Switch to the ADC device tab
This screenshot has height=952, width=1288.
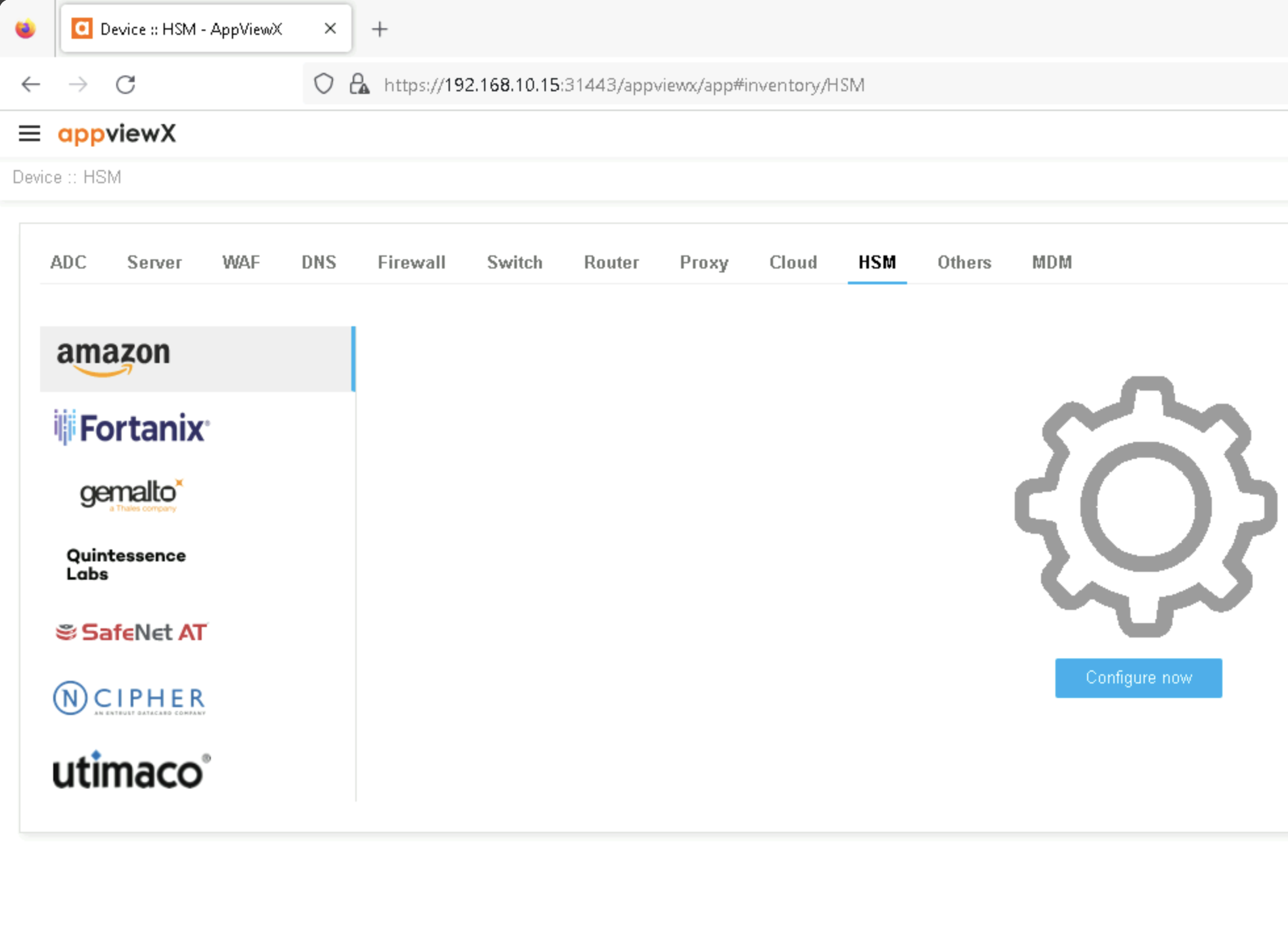click(68, 263)
